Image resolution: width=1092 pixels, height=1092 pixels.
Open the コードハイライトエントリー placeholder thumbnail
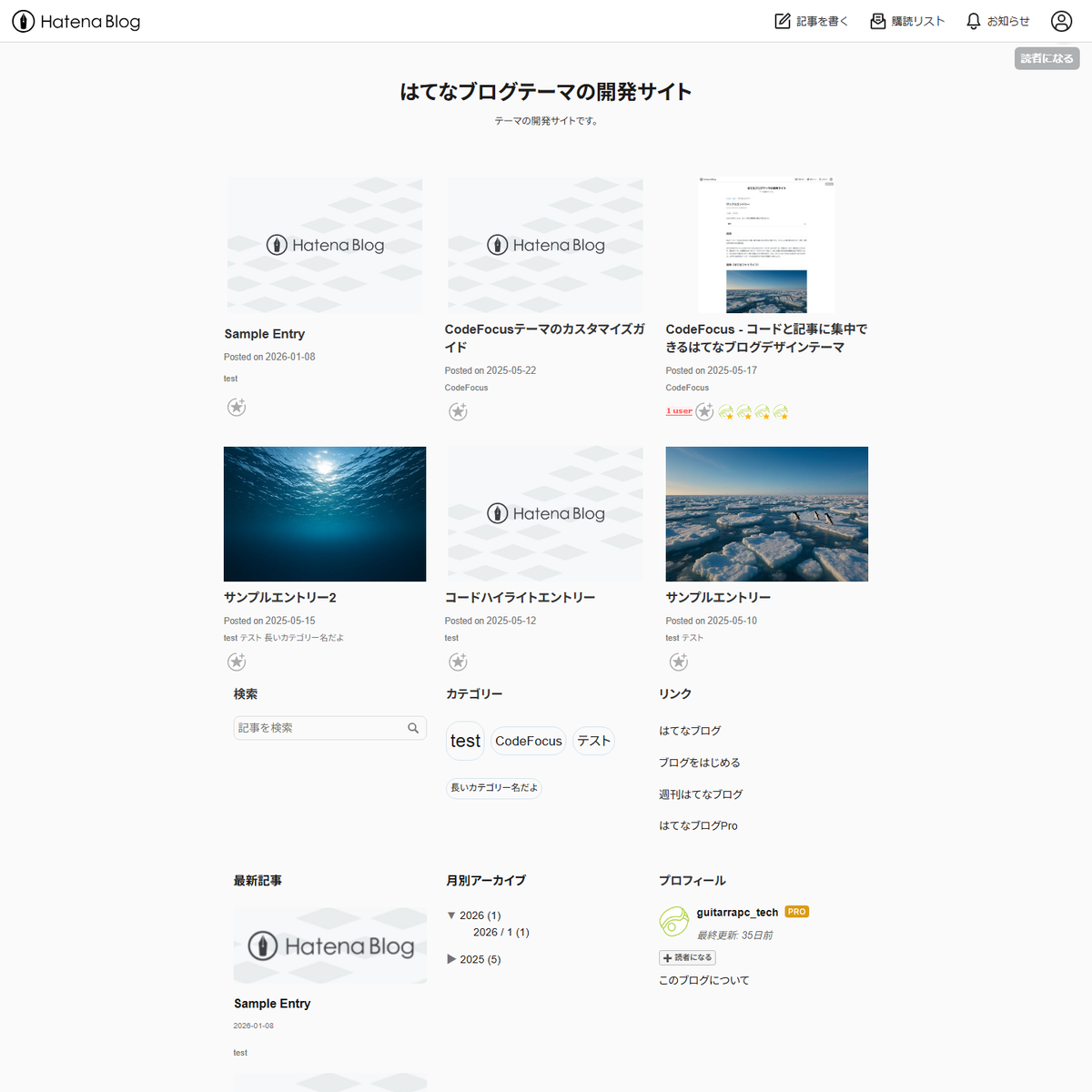point(545,514)
